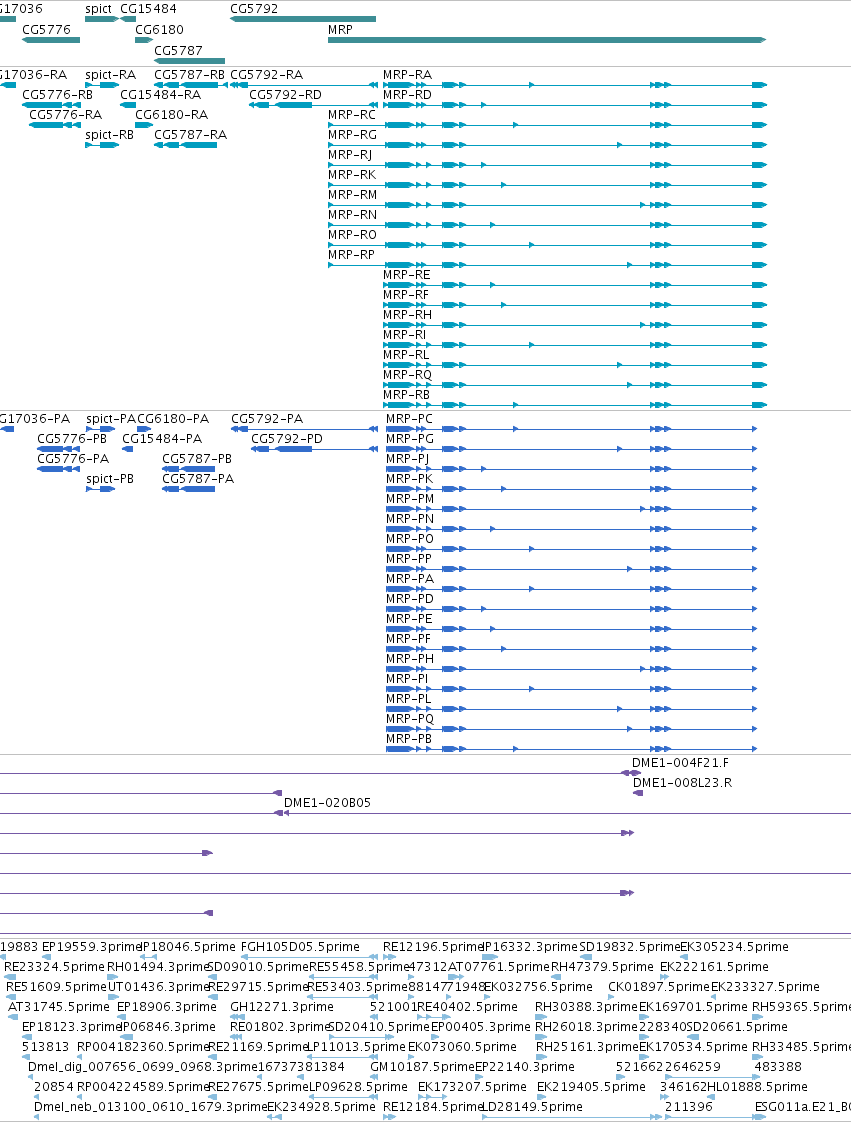Select transcript MRP-RJ
Screen dimensions: 851x1122
[x=350, y=155]
